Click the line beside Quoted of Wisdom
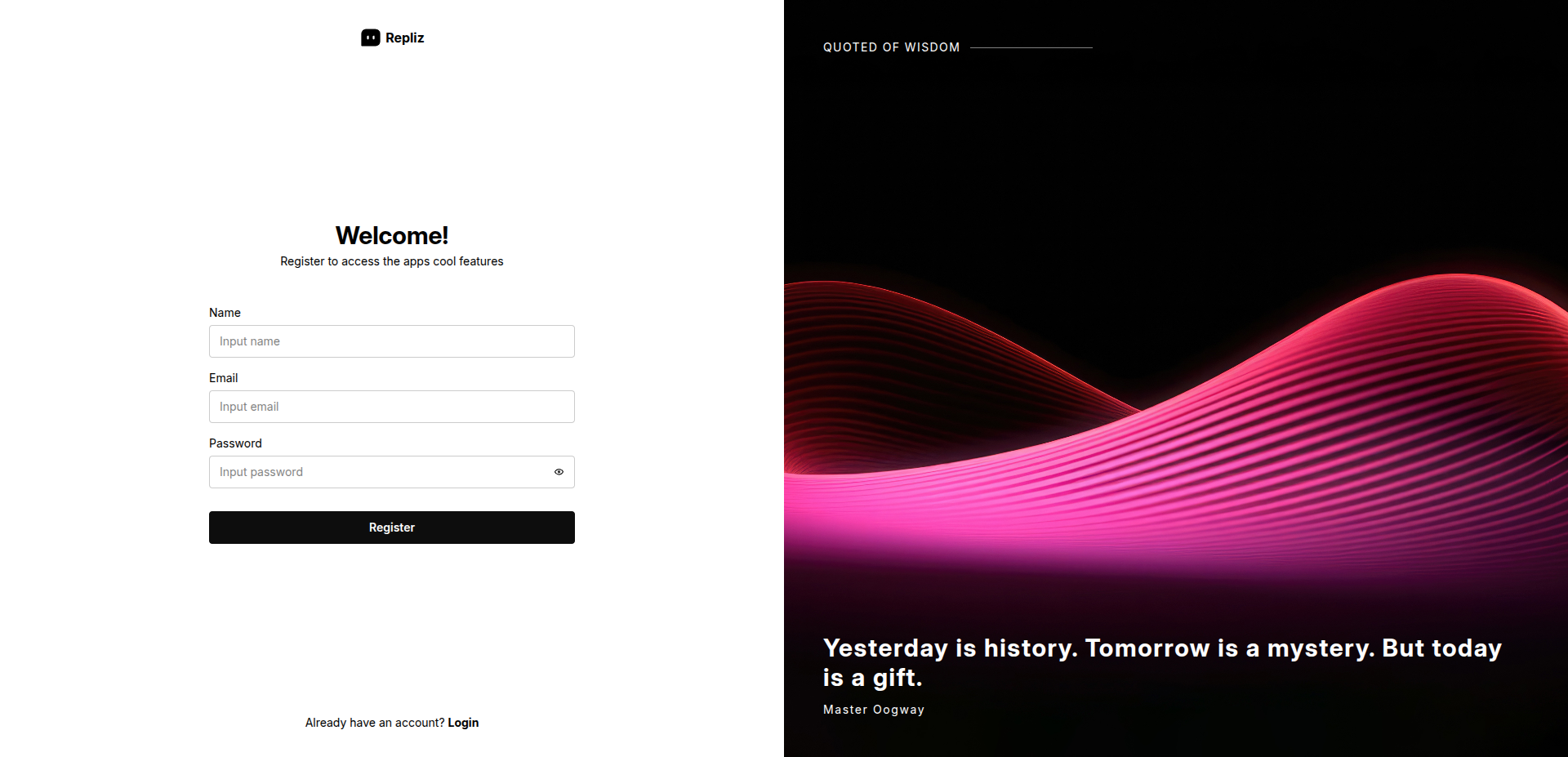This screenshot has width=1568, height=757. pyautogui.click(x=1031, y=47)
